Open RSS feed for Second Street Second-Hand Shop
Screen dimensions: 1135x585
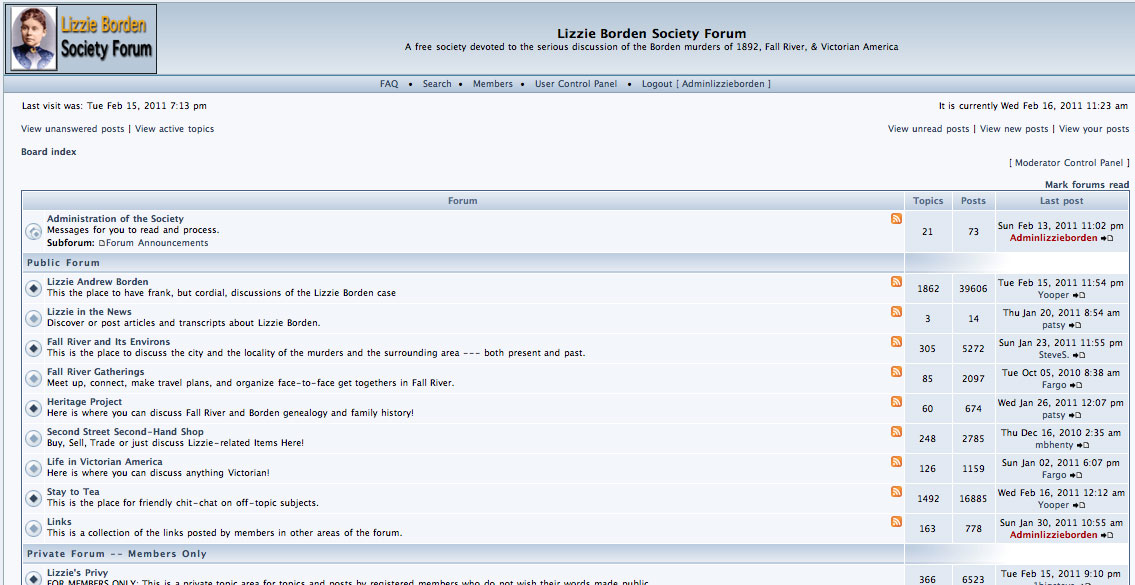(x=896, y=432)
